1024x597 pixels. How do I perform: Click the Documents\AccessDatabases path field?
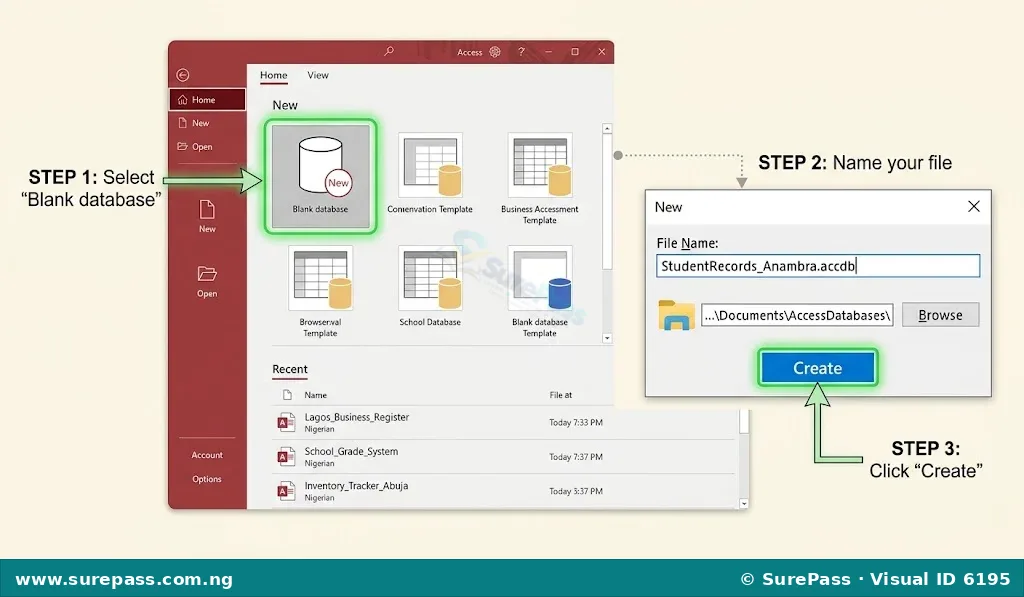[x=797, y=315]
